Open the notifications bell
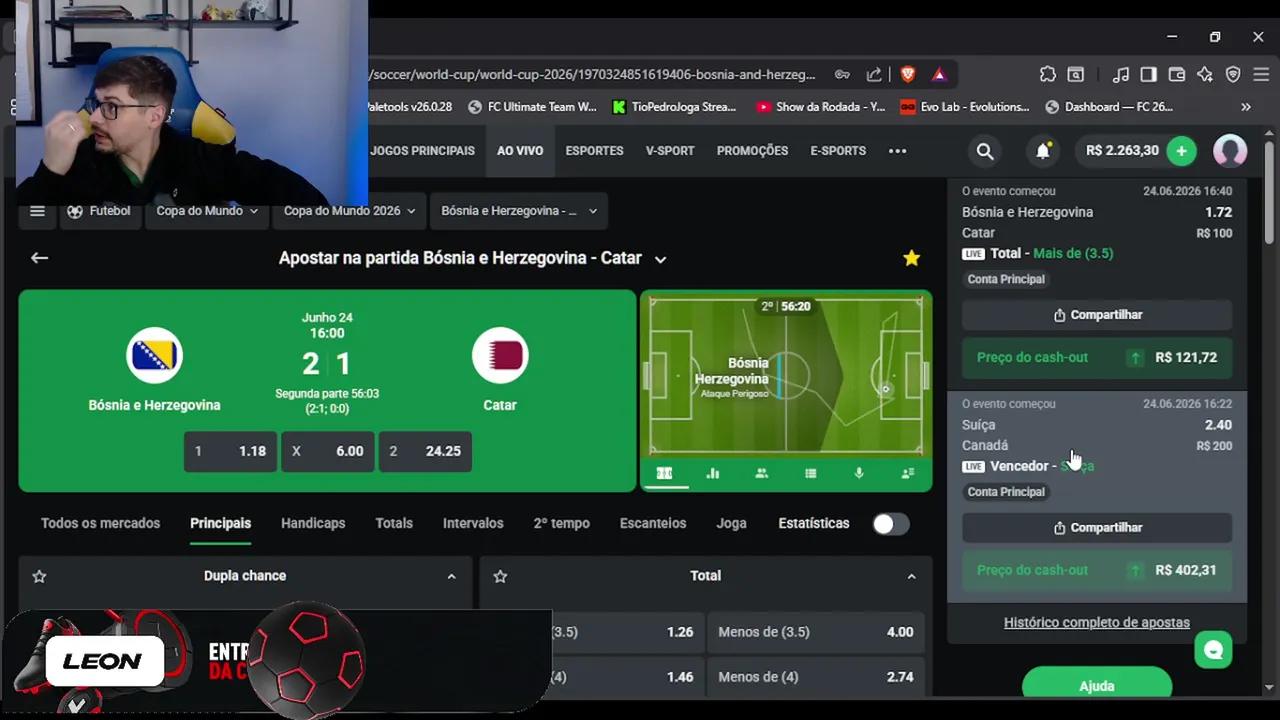This screenshot has height=720, width=1280. tap(1043, 151)
